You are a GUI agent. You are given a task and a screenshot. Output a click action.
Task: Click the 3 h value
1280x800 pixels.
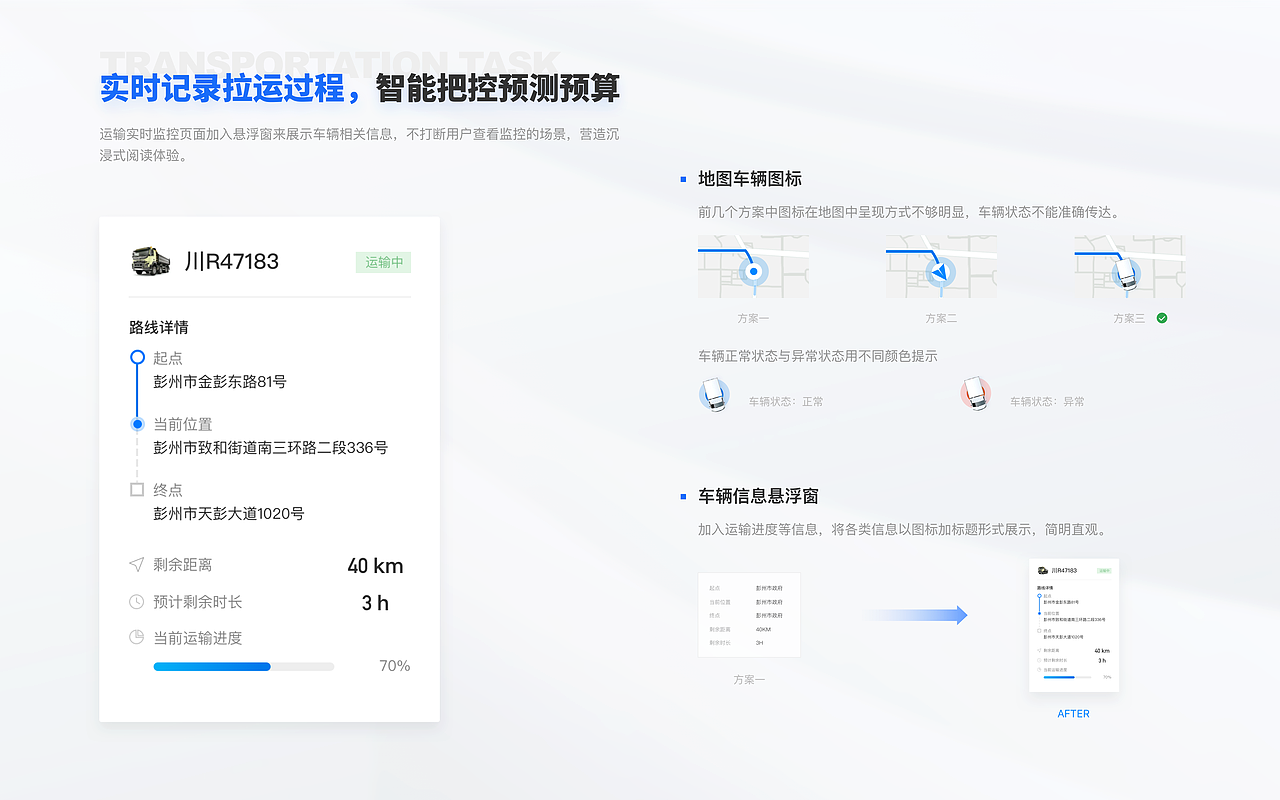click(x=375, y=603)
